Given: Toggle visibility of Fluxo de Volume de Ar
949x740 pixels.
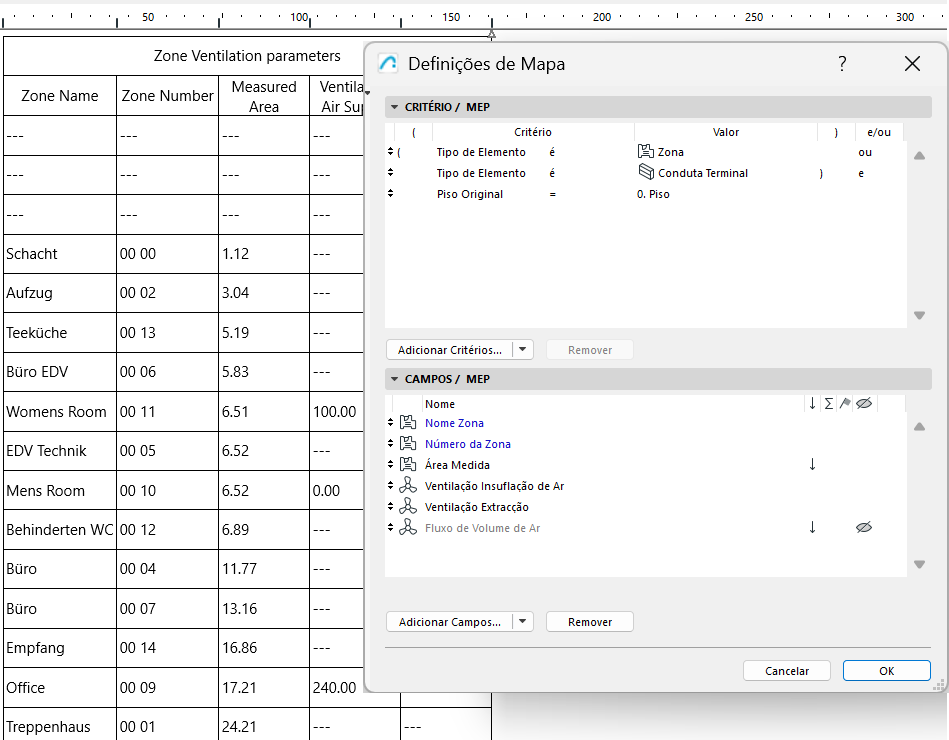Looking at the screenshot, I should (x=866, y=525).
